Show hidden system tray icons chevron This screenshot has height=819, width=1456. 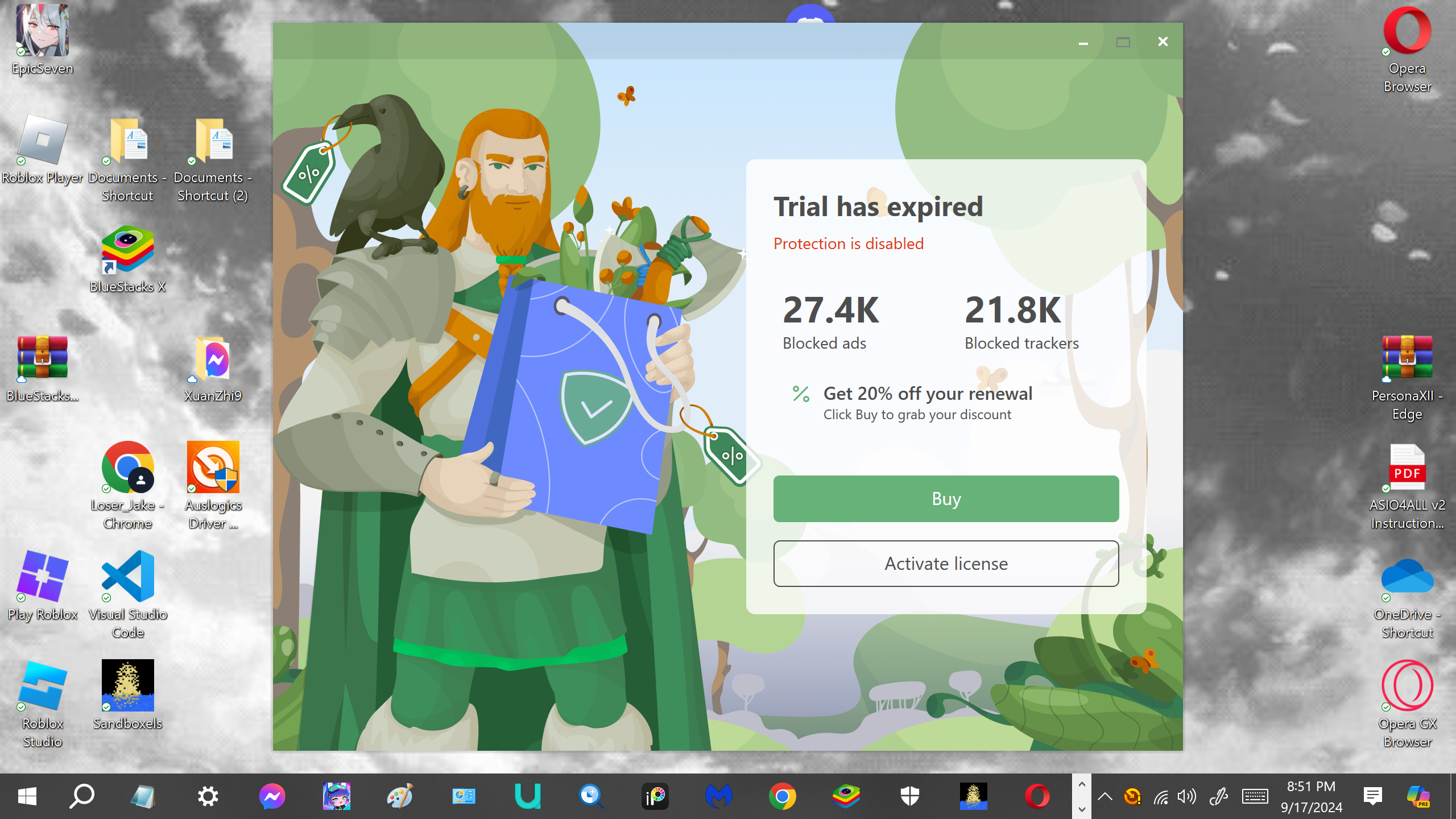pos(1105,796)
